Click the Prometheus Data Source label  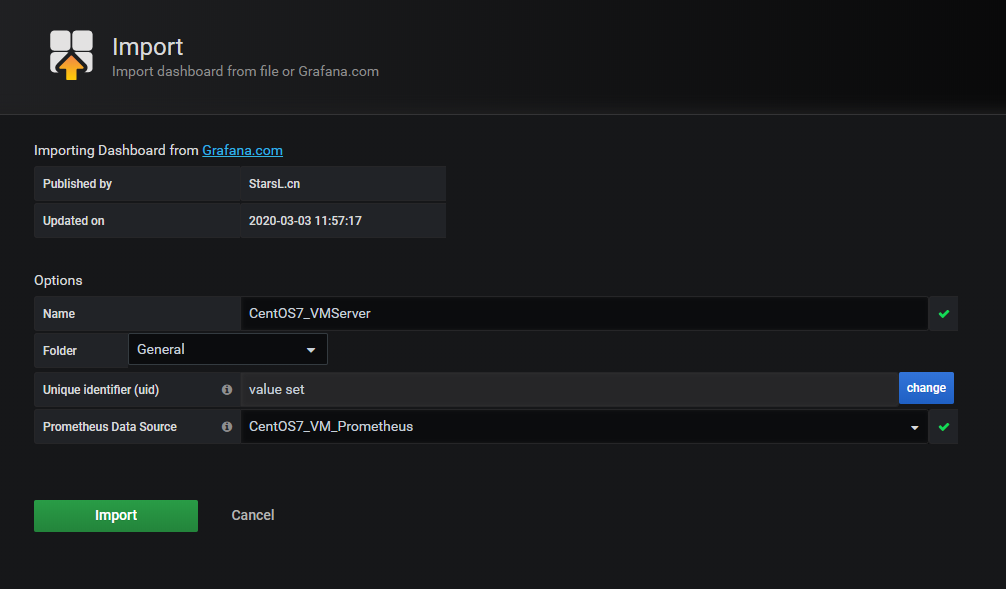click(110, 426)
